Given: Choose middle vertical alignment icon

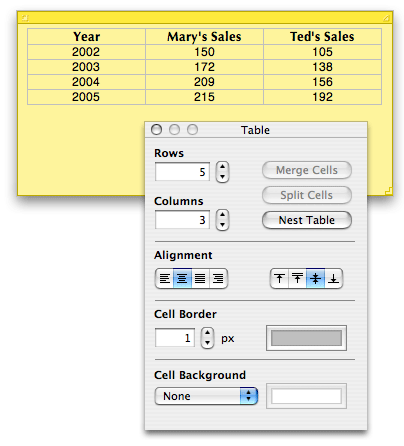Looking at the screenshot, I should [x=315, y=278].
